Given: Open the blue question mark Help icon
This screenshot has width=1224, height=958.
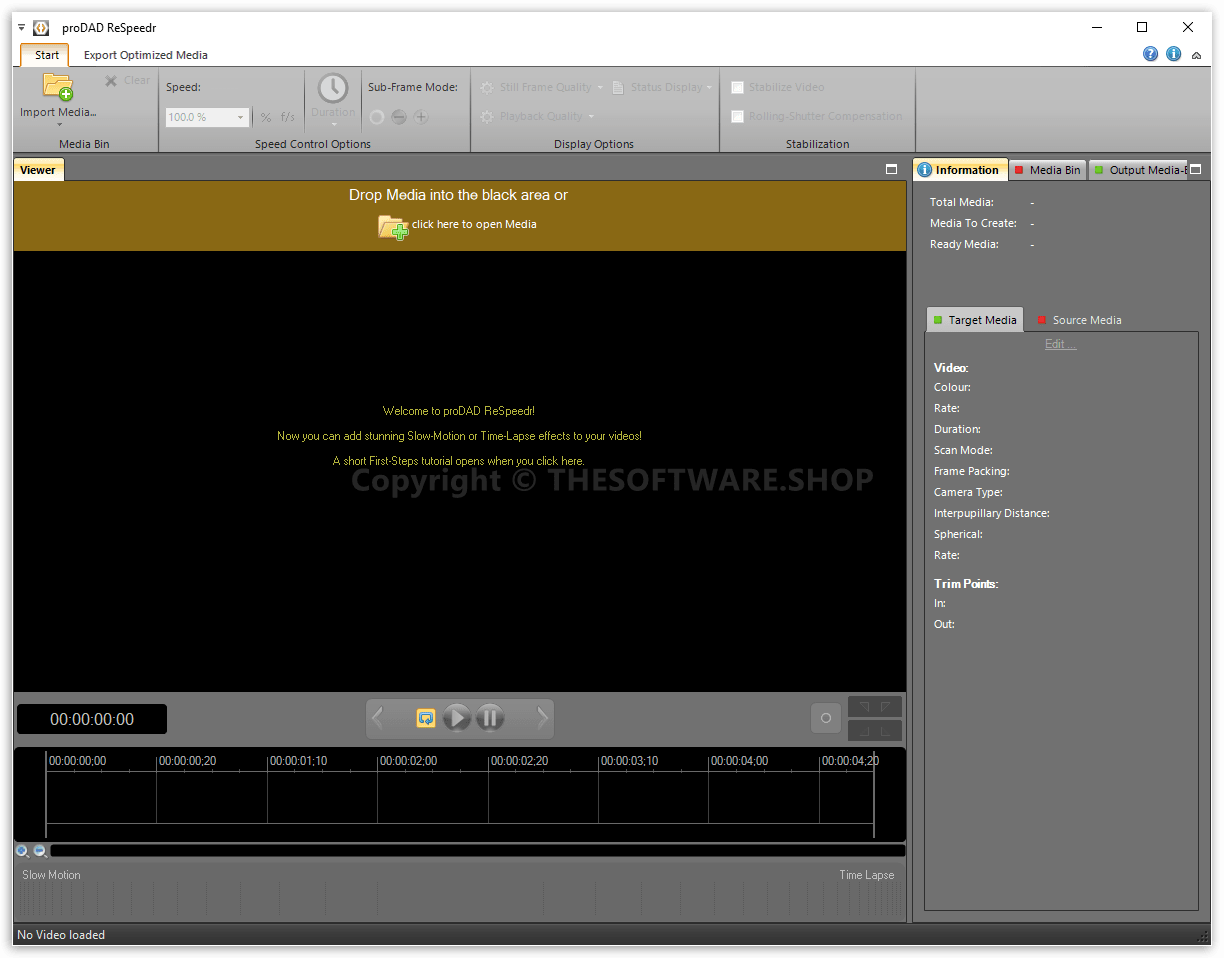Looking at the screenshot, I should pyautogui.click(x=1151, y=54).
